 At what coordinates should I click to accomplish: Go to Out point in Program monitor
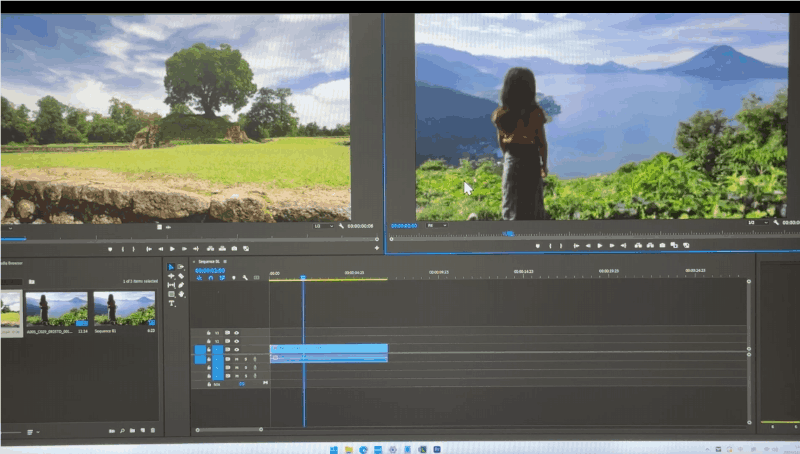click(623, 246)
